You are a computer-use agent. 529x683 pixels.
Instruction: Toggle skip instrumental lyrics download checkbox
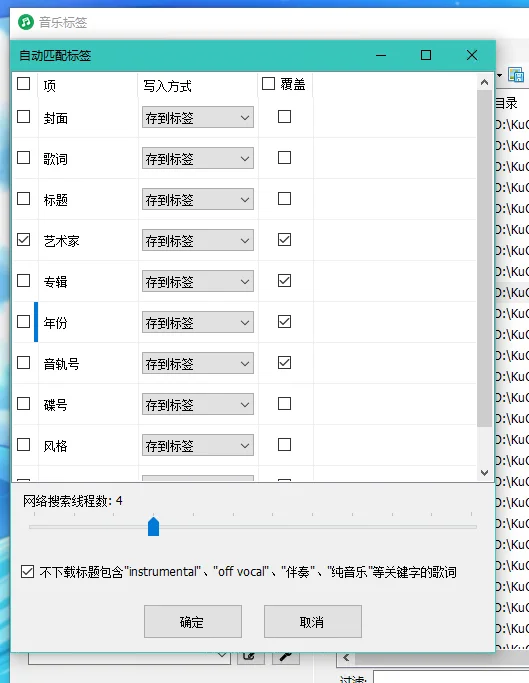tap(27, 571)
